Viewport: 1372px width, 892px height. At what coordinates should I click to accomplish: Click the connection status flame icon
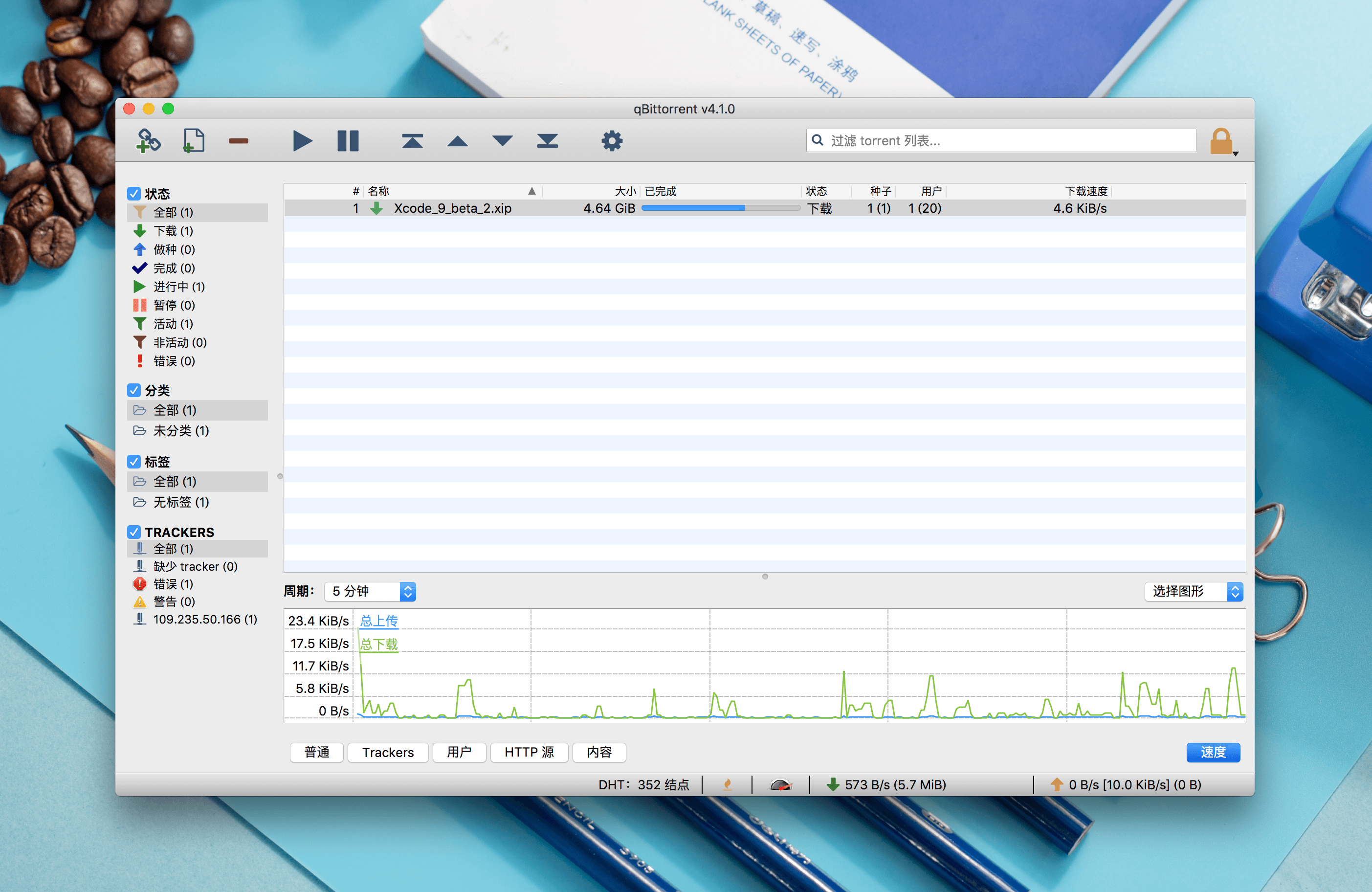tap(728, 785)
